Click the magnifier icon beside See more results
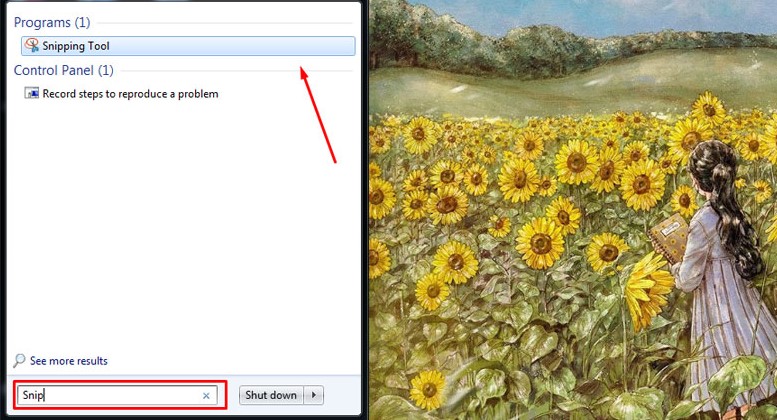This screenshot has height=420, width=777. pyautogui.click(x=19, y=361)
